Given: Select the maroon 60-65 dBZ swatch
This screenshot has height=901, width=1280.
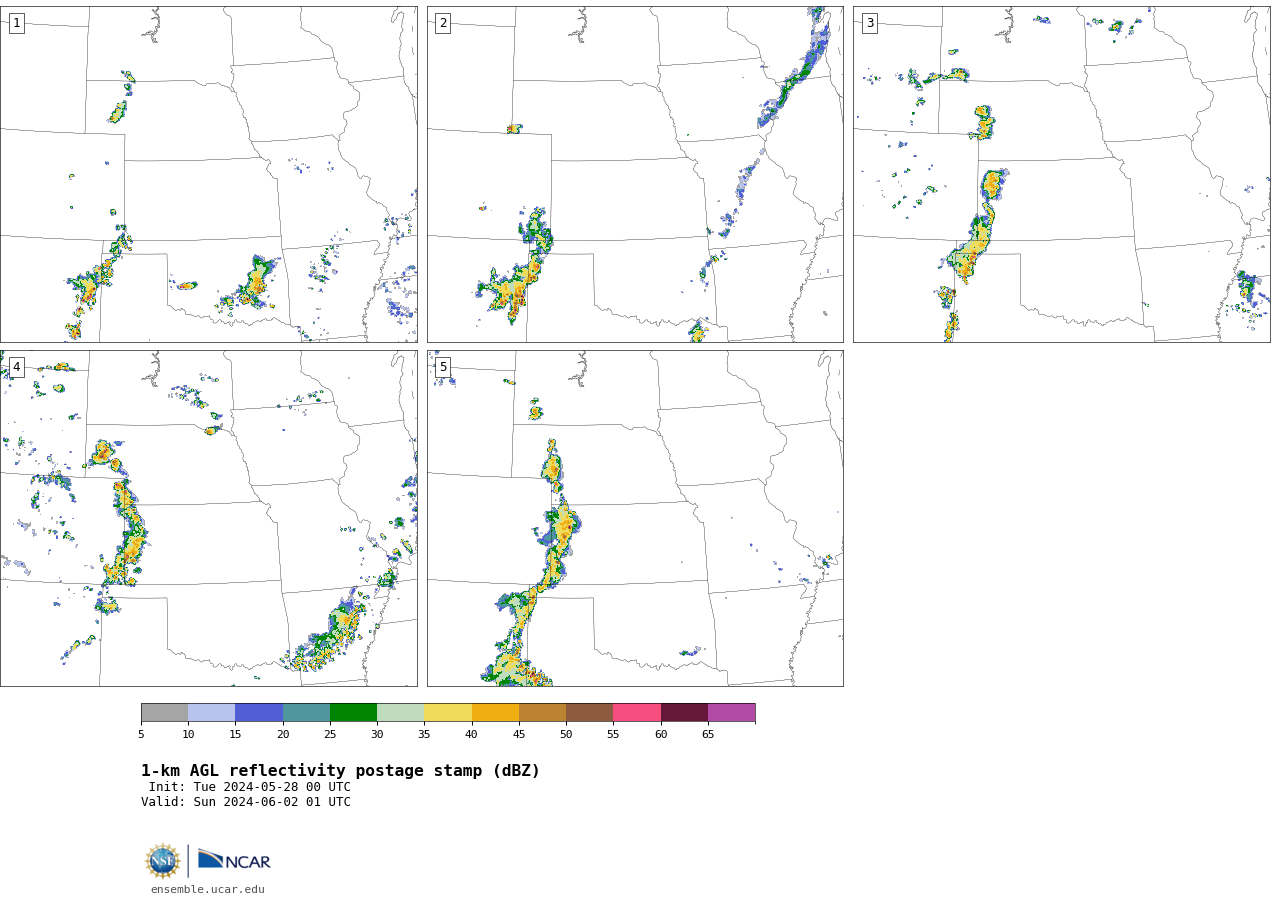Looking at the screenshot, I should click(684, 713).
